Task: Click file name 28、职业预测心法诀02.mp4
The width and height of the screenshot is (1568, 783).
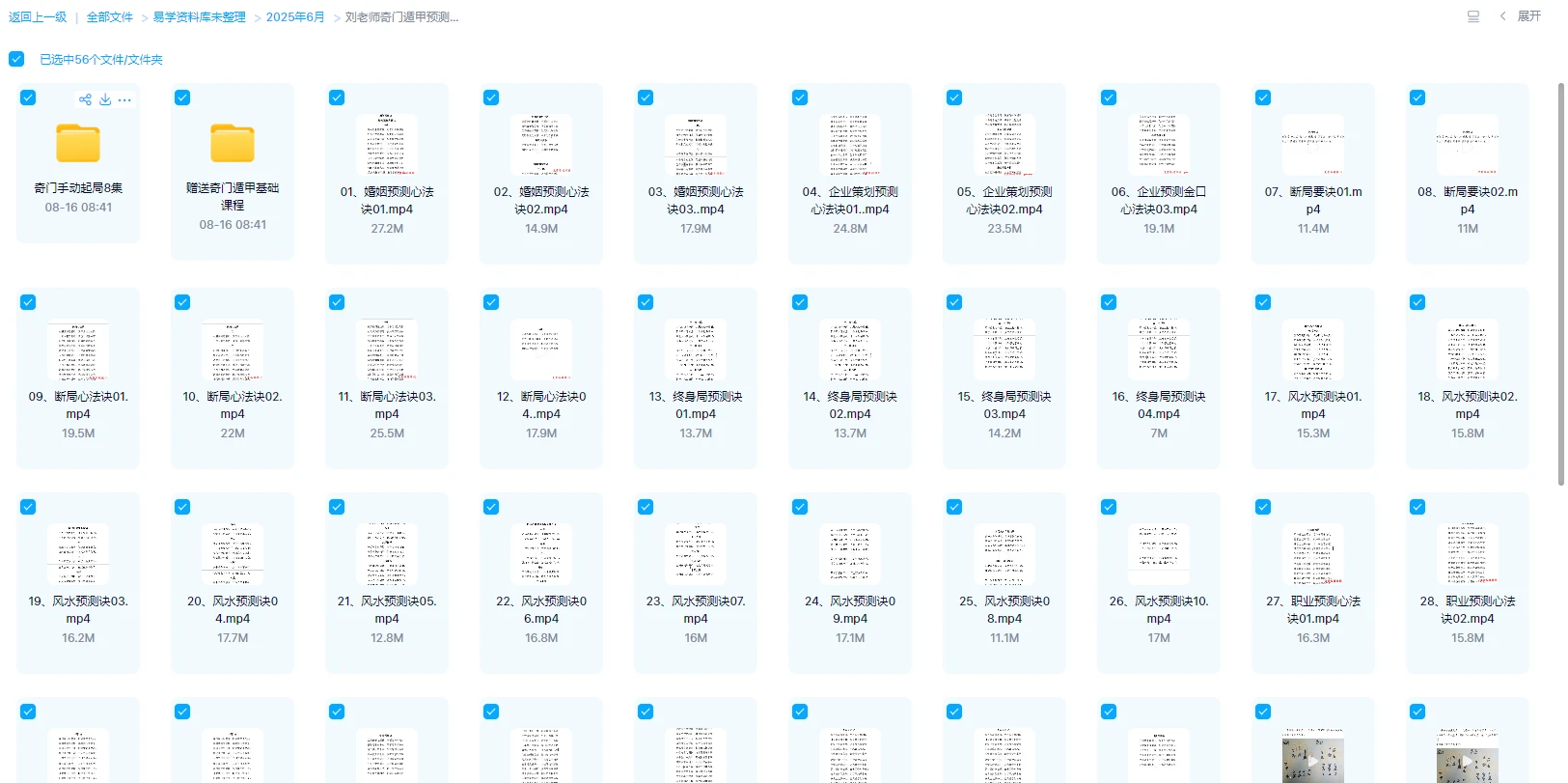Action: coord(1468,609)
